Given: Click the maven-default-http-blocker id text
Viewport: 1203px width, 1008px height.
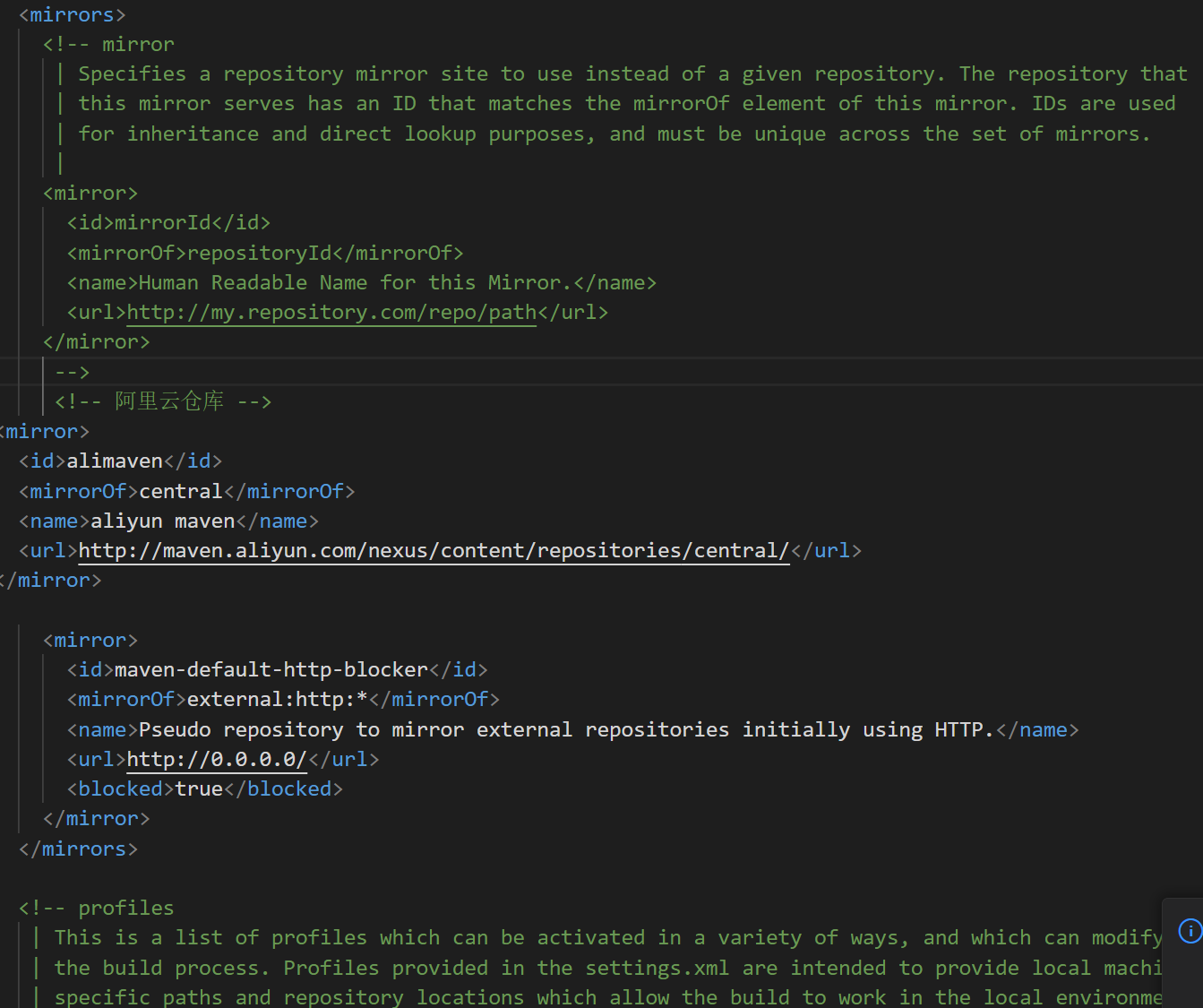Looking at the screenshot, I should coord(271,669).
